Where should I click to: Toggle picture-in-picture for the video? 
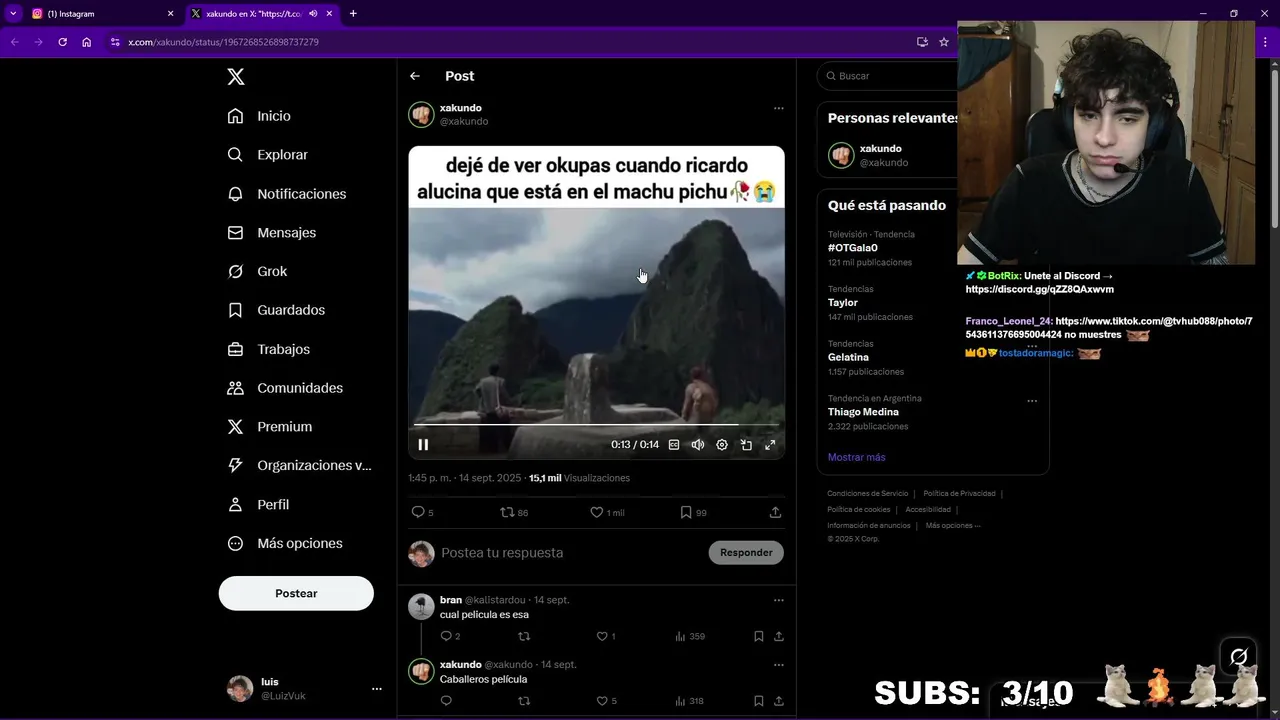click(x=746, y=445)
